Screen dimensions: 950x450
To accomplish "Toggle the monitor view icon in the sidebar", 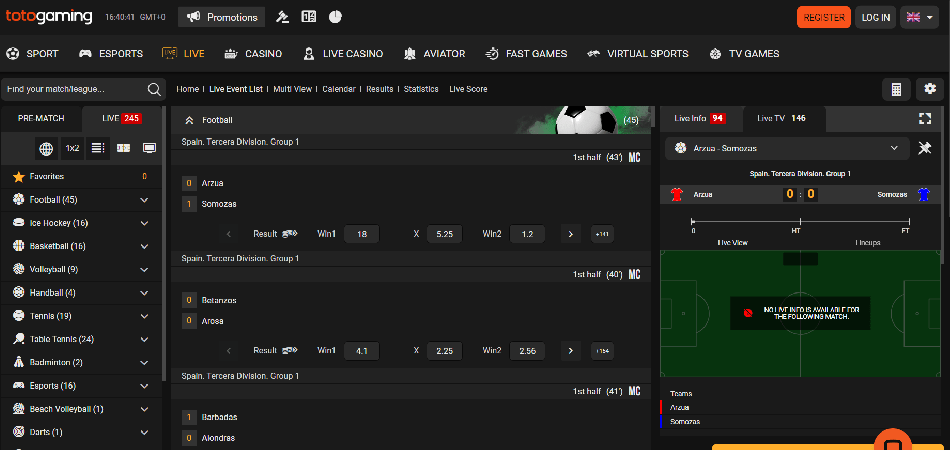I will point(149,148).
